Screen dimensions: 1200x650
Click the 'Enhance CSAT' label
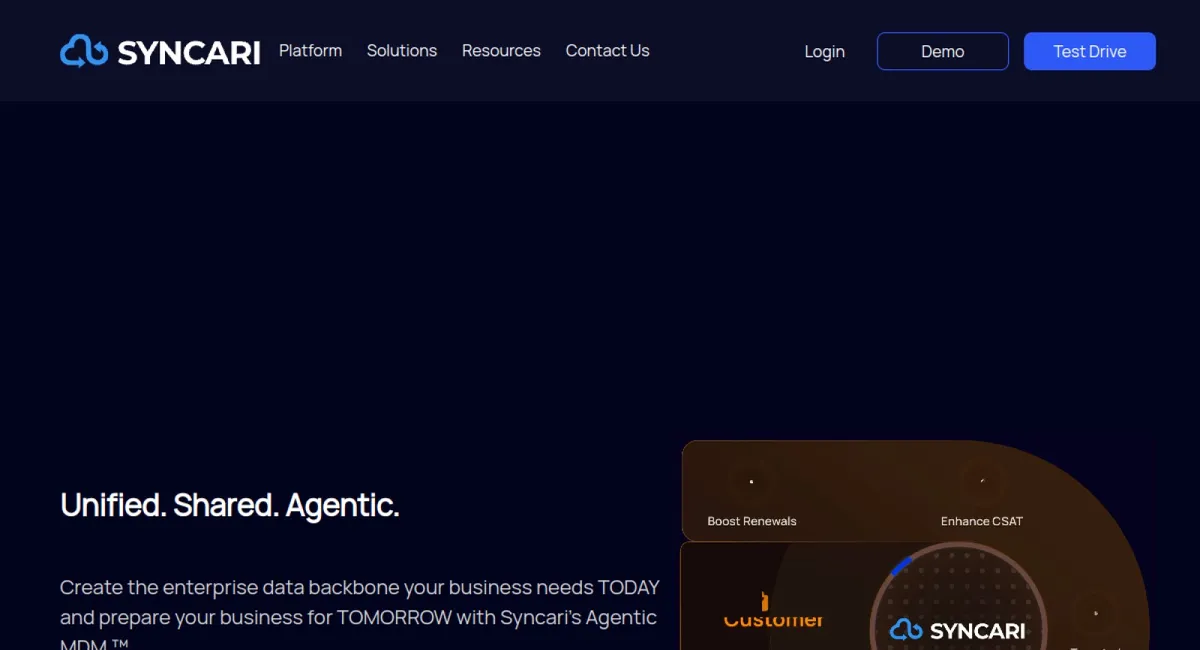(x=982, y=521)
